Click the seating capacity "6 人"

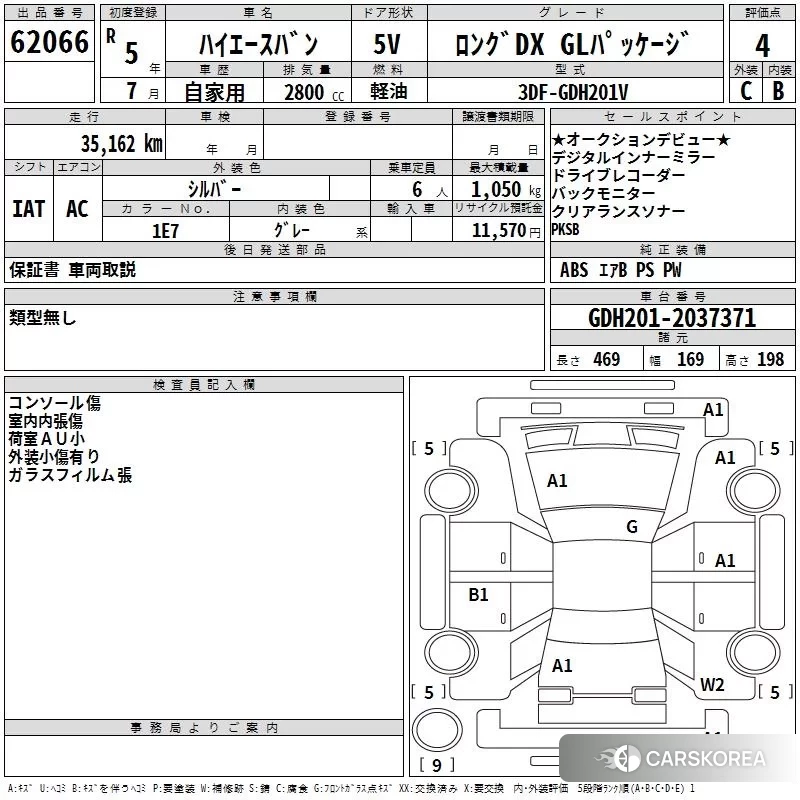coord(430,190)
